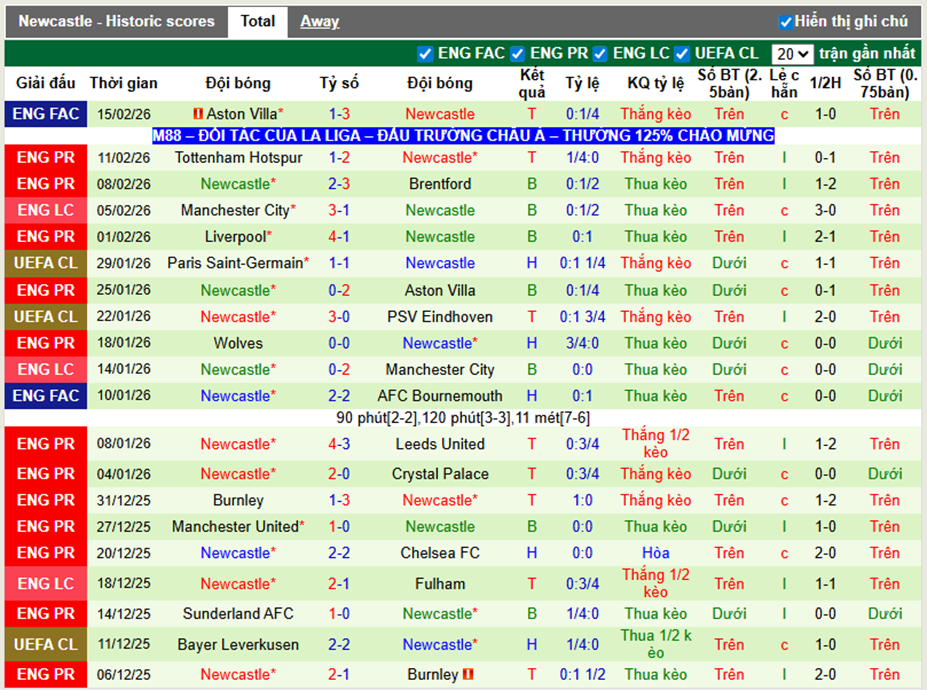Click handicap 1:0 in Burnley 31/12/25 row
This screenshot has width=927, height=690.
pyautogui.click(x=582, y=501)
